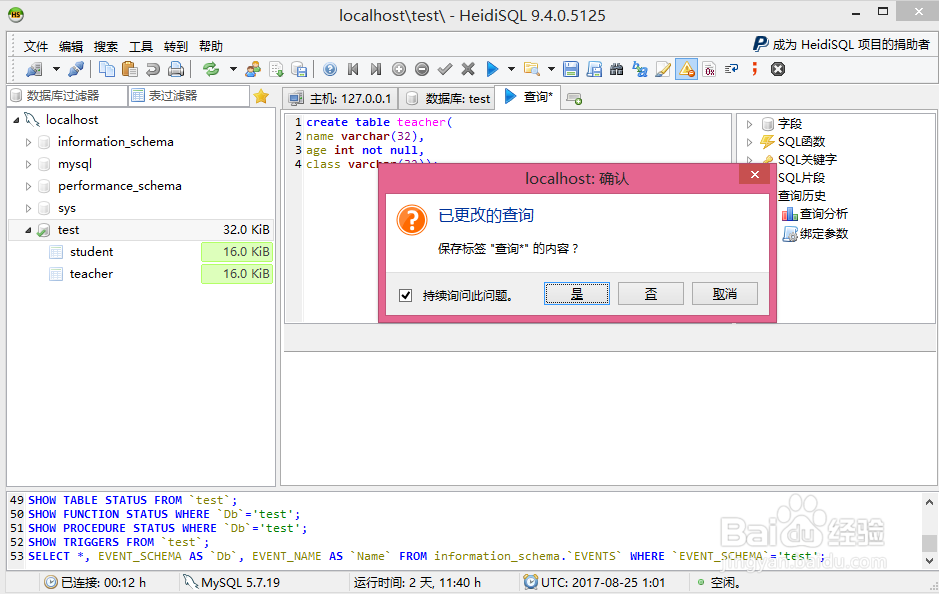939x594 pixels.
Task: Select the student table
Action: coord(91,252)
